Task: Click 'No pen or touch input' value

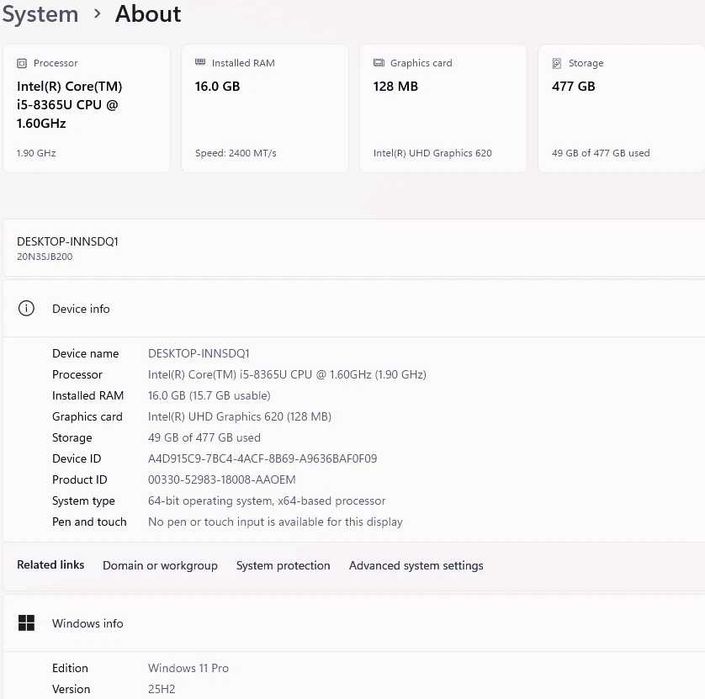Action: [275, 522]
